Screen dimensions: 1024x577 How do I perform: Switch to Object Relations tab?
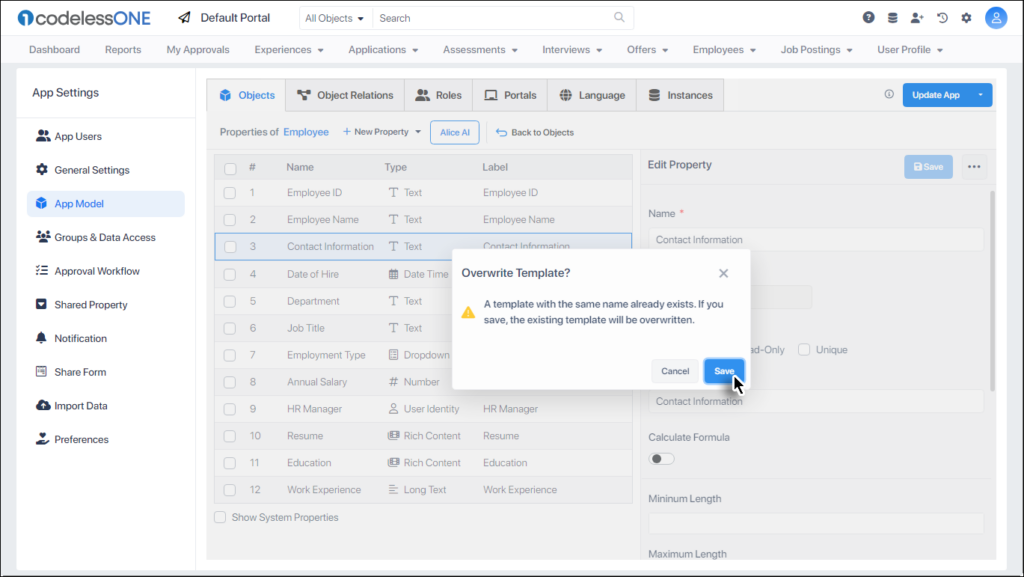click(345, 95)
